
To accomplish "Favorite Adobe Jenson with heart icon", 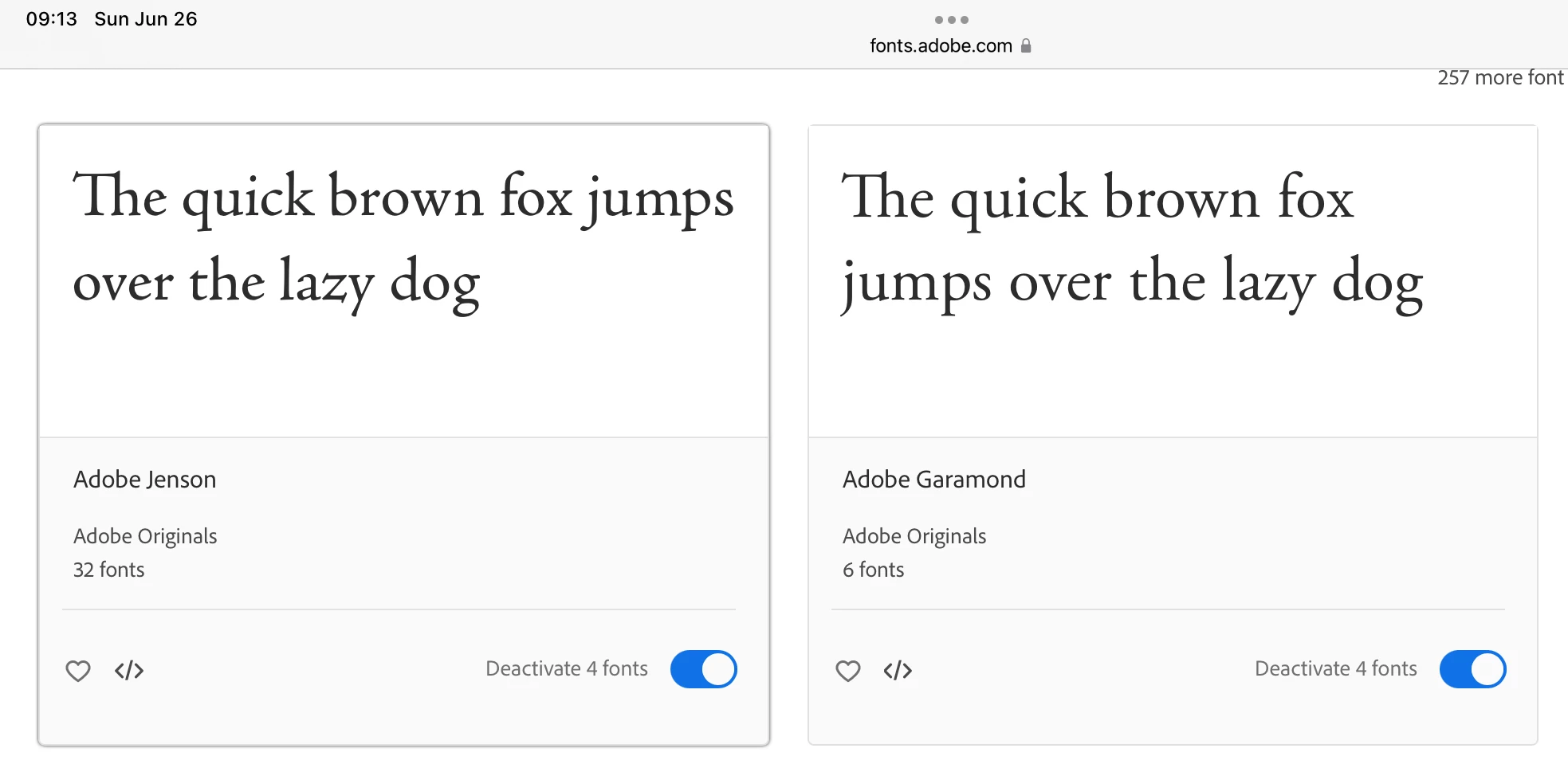I will (x=78, y=671).
